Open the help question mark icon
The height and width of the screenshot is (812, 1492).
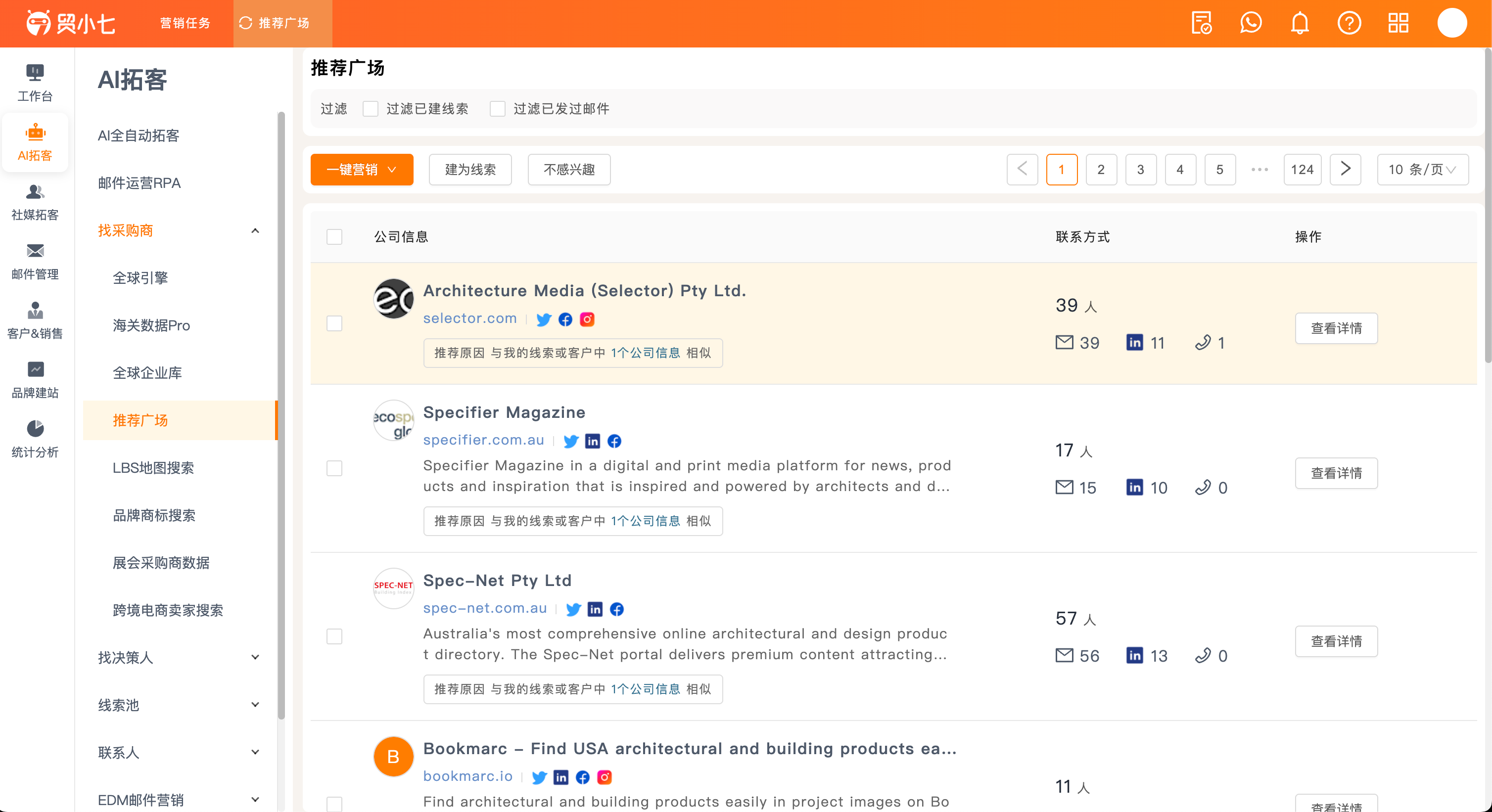coord(1349,23)
